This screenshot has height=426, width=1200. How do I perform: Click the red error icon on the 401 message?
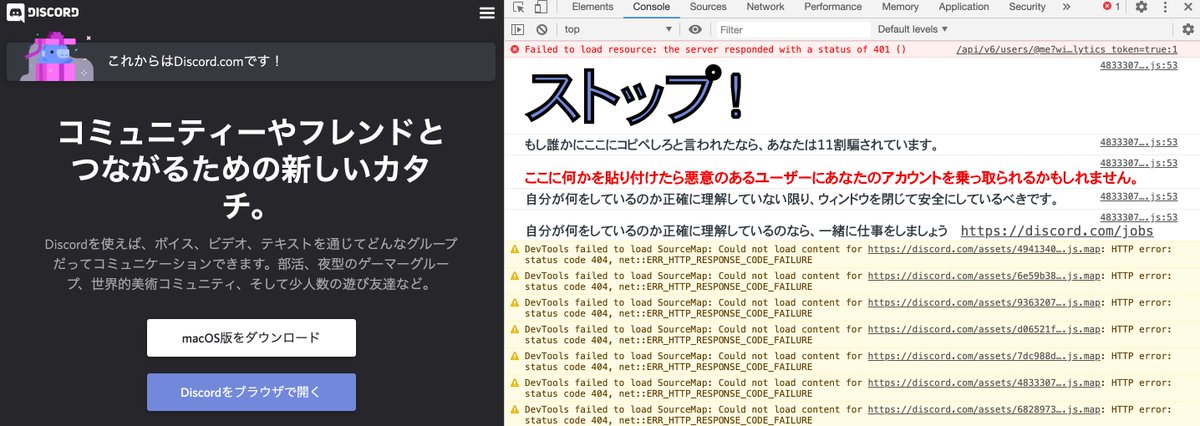pos(516,48)
